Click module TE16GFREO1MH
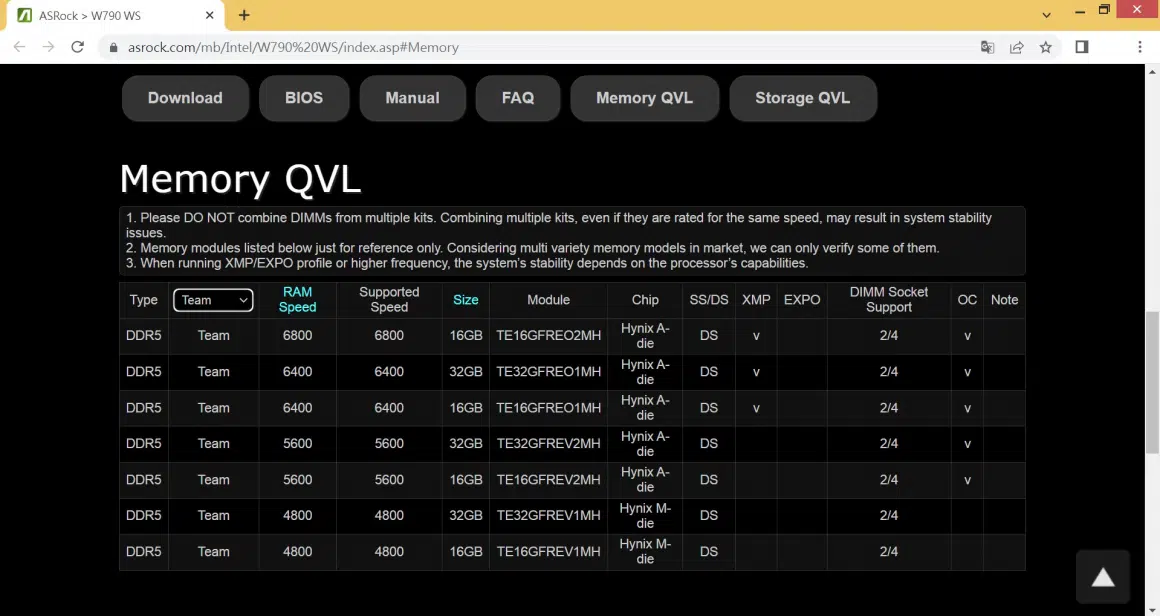Screen dimensions: 1160x616 coord(548,407)
